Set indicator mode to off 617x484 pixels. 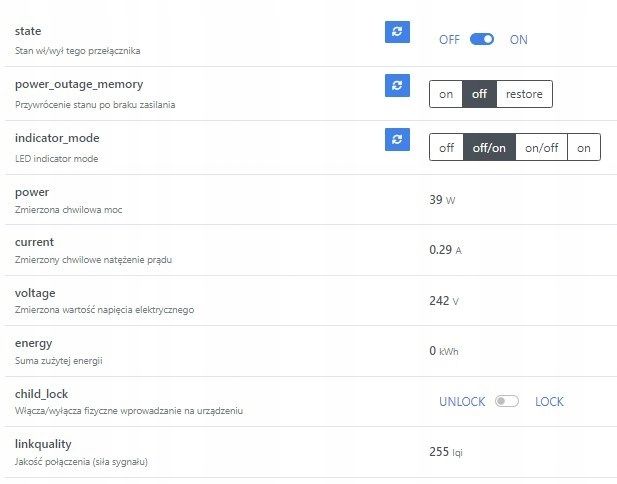click(x=446, y=148)
